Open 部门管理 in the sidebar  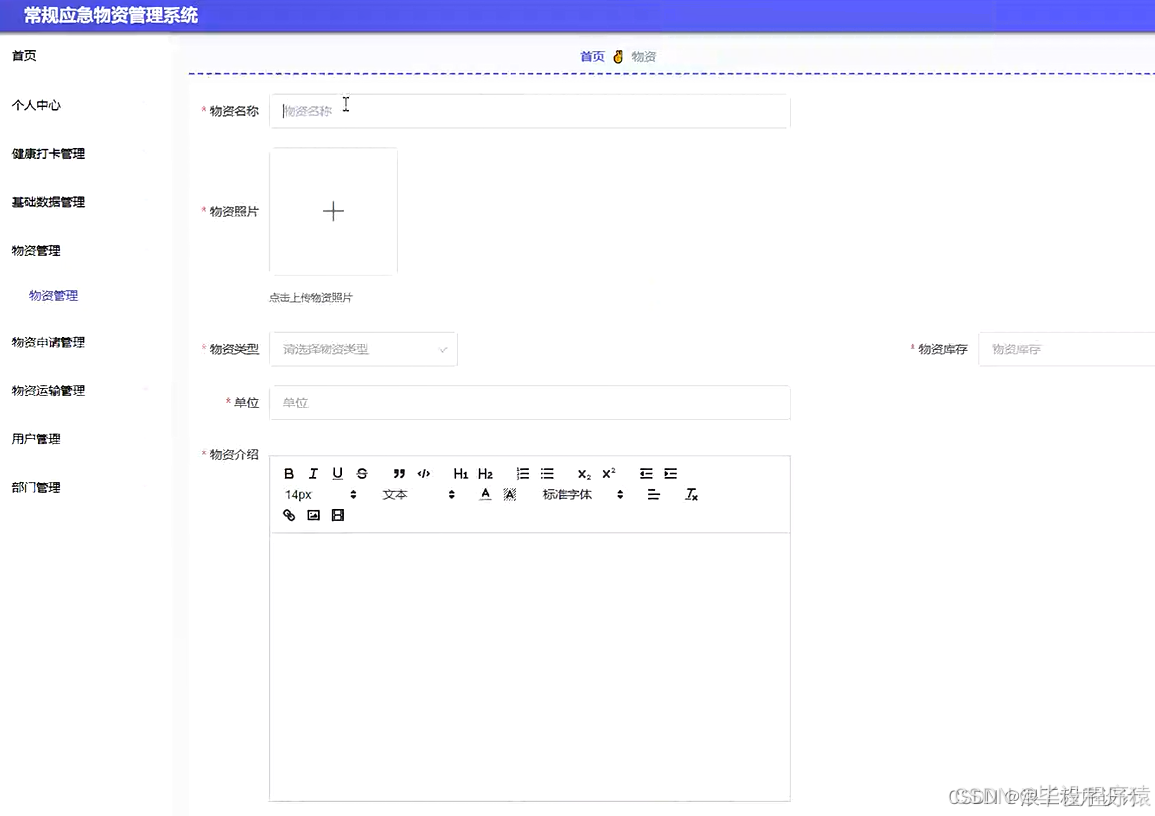[36, 488]
